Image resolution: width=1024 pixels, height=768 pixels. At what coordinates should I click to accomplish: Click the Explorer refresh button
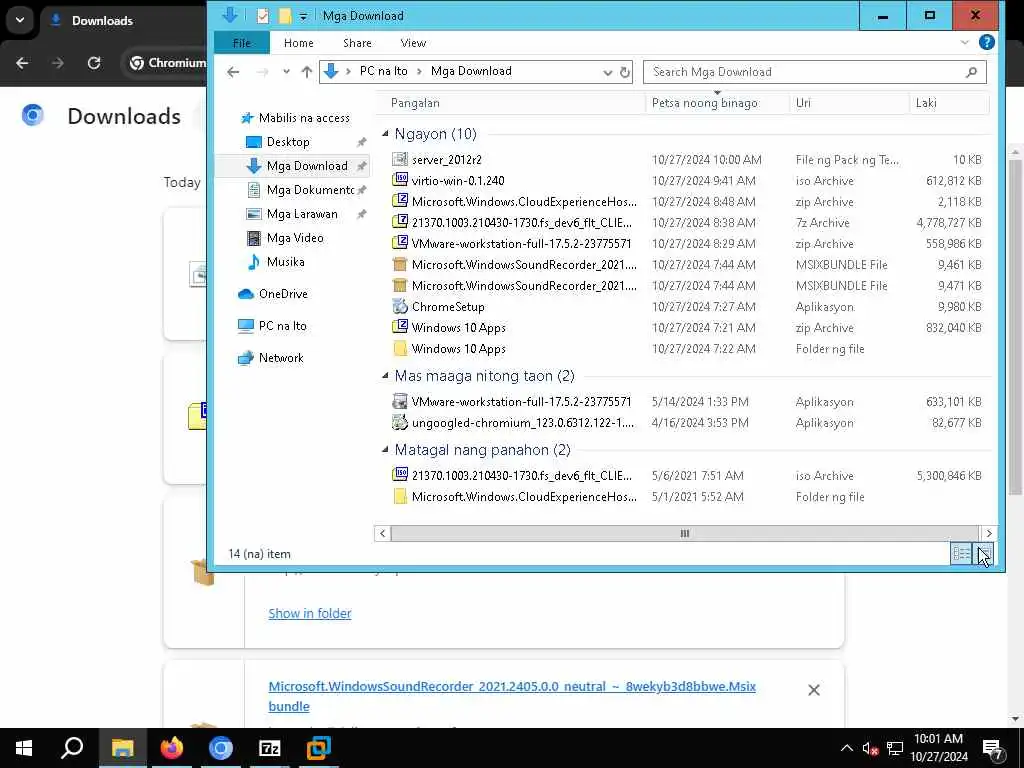(x=625, y=72)
